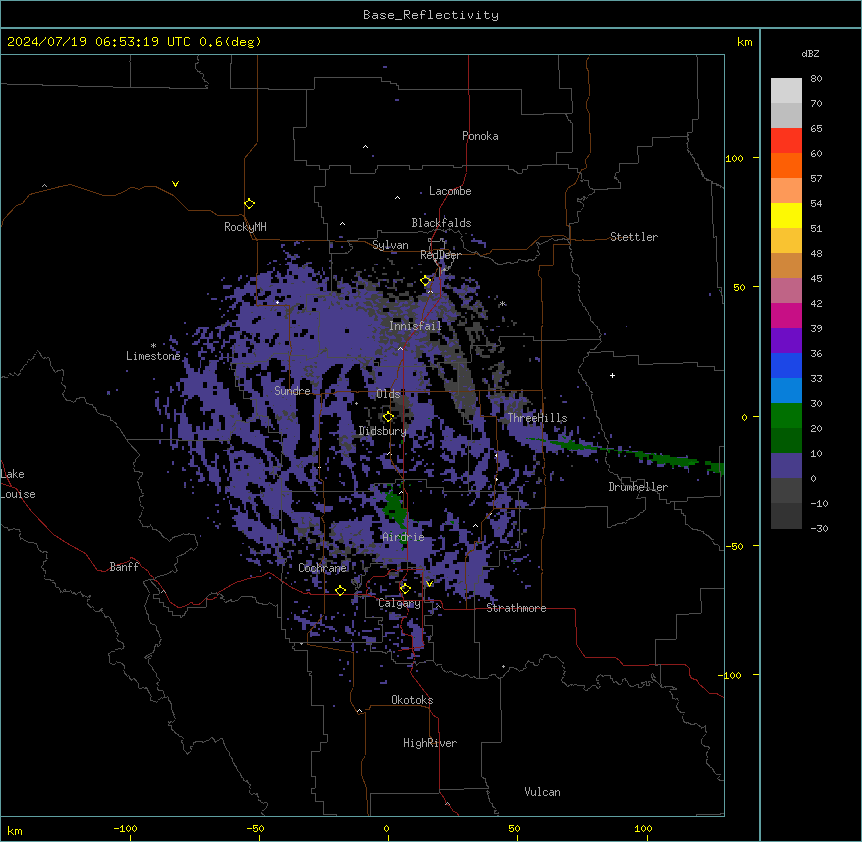Select the Sundre label
Viewport: 862px width, 842px height.
[x=292, y=391]
